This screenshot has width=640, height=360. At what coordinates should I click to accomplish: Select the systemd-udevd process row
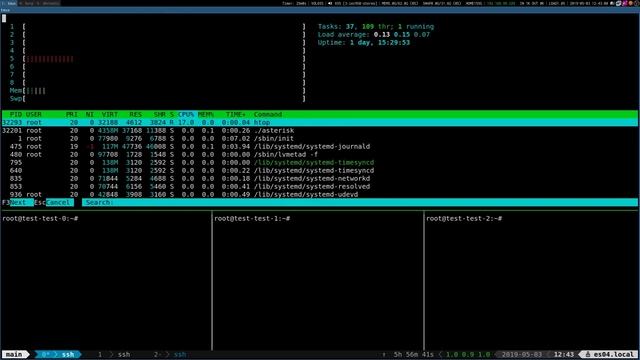point(320,195)
